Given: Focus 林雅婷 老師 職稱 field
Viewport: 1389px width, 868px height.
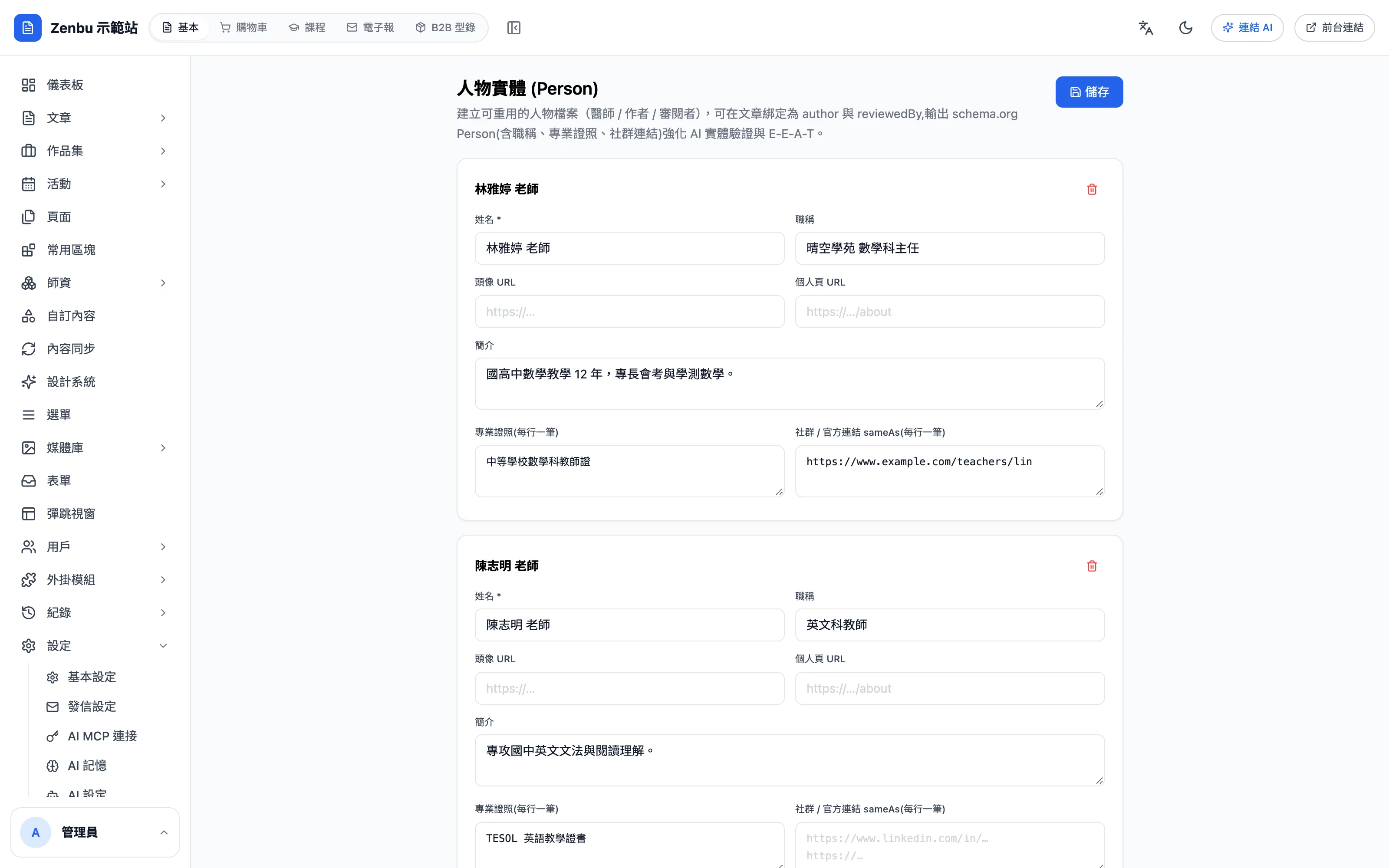Looking at the screenshot, I should 949,248.
